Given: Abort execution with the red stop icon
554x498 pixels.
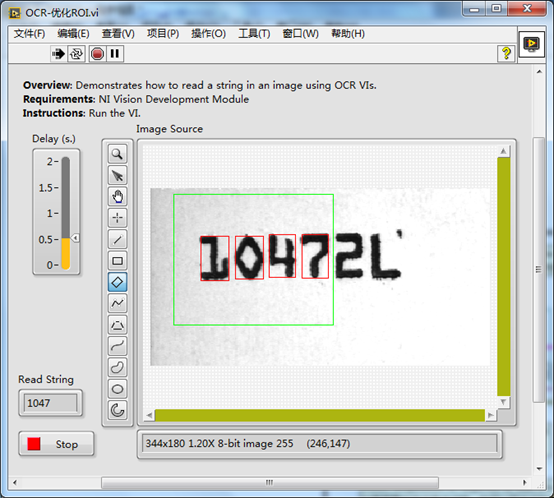Looking at the screenshot, I should (x=97, y=54).
